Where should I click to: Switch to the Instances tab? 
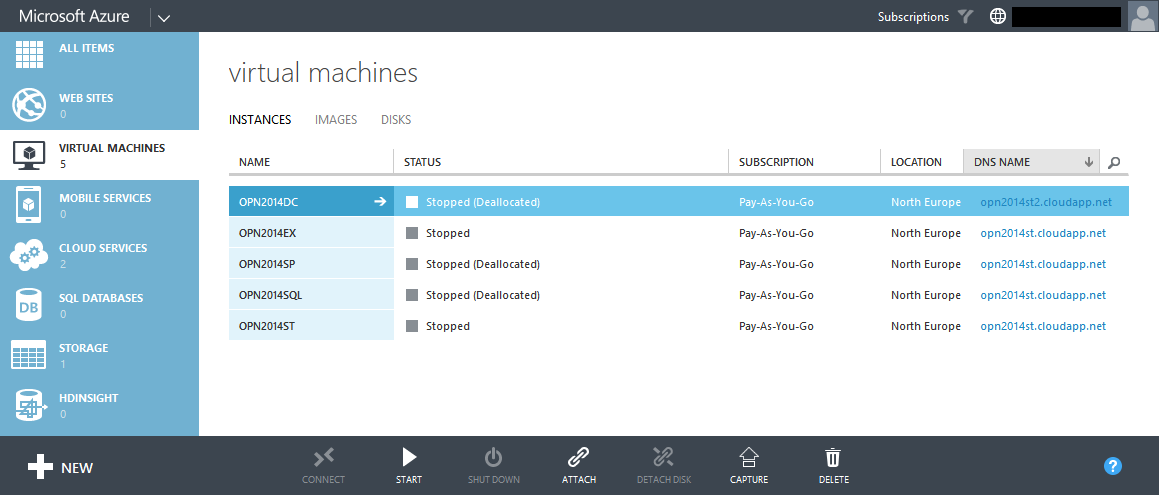260,120
